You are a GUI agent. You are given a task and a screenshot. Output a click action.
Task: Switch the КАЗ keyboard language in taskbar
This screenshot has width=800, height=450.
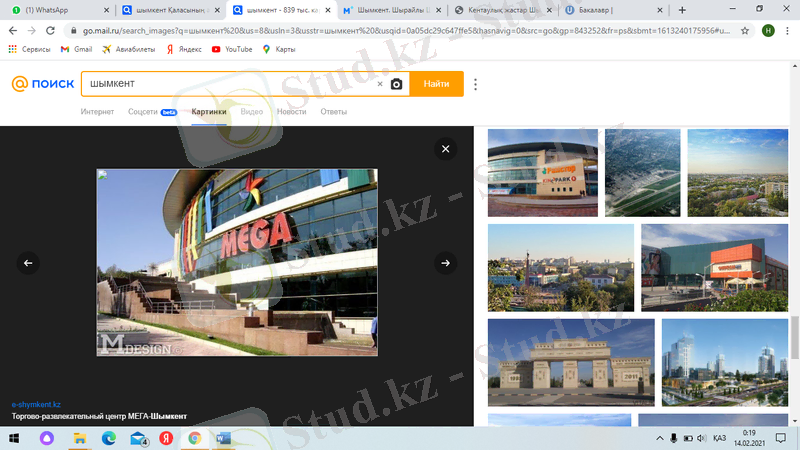point(718,438)
